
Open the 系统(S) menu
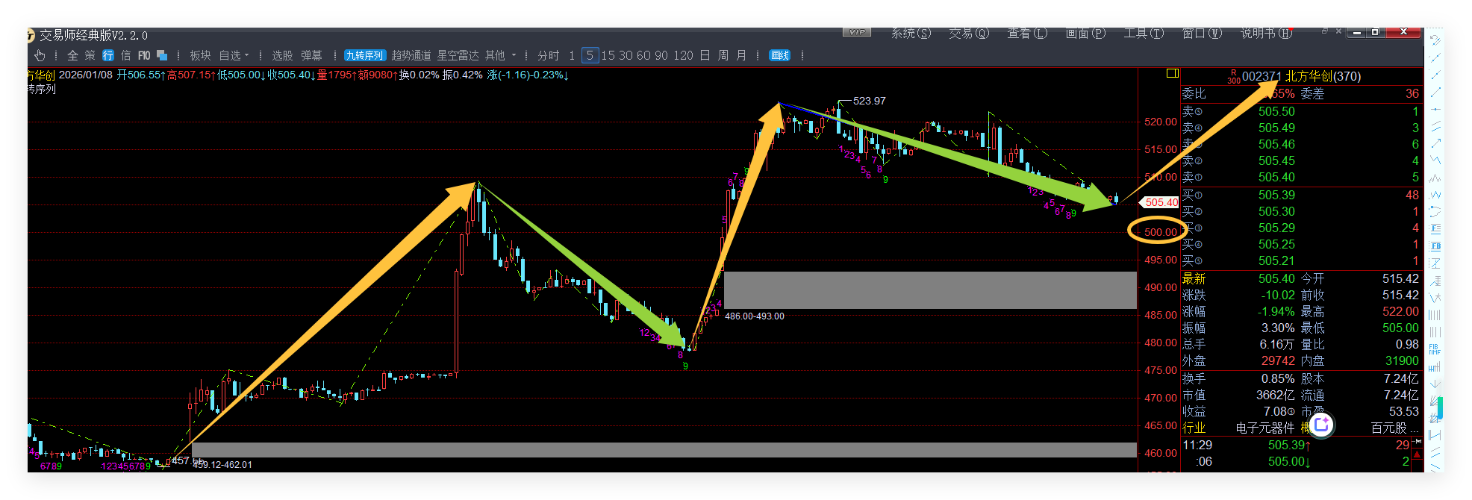point(910,33)
